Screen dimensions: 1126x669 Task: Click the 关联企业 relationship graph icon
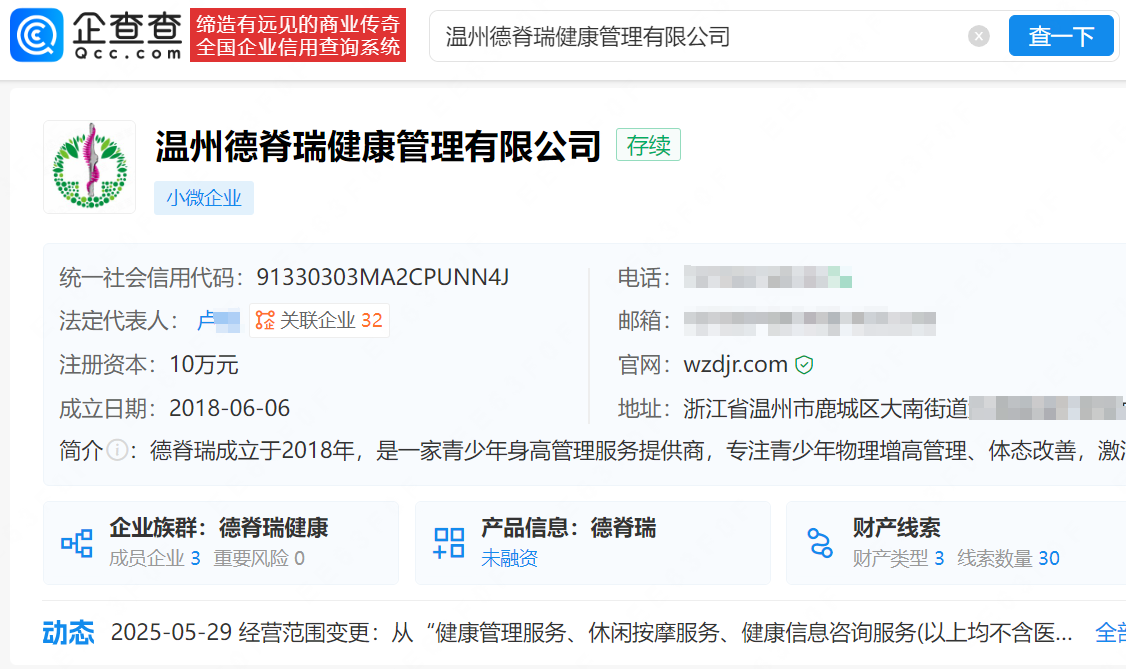(266, 320)
